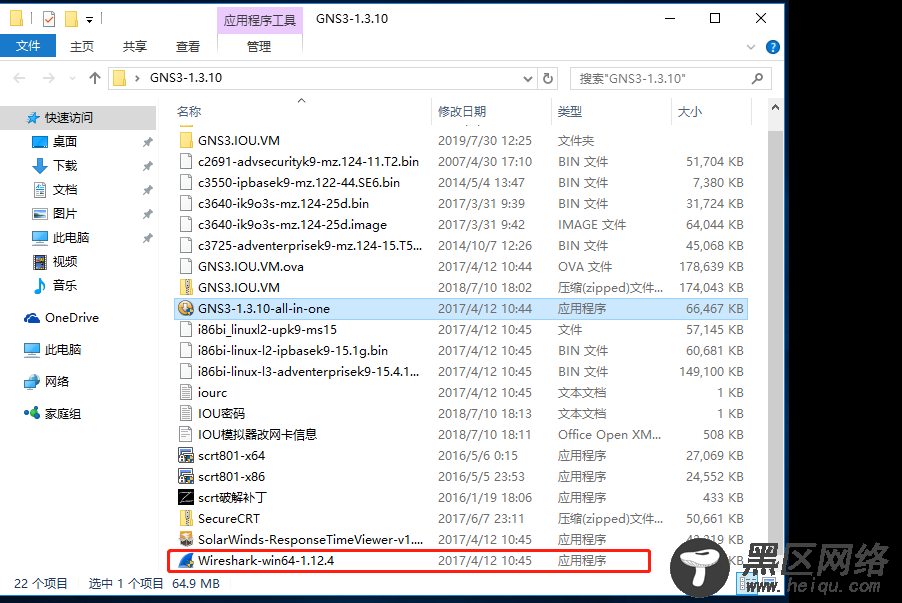The height and width of the screenshot is (603, 902).
Task: Click the vertical scrollbar up arrow
Action: pyautogui.click(x=775, y=107)
